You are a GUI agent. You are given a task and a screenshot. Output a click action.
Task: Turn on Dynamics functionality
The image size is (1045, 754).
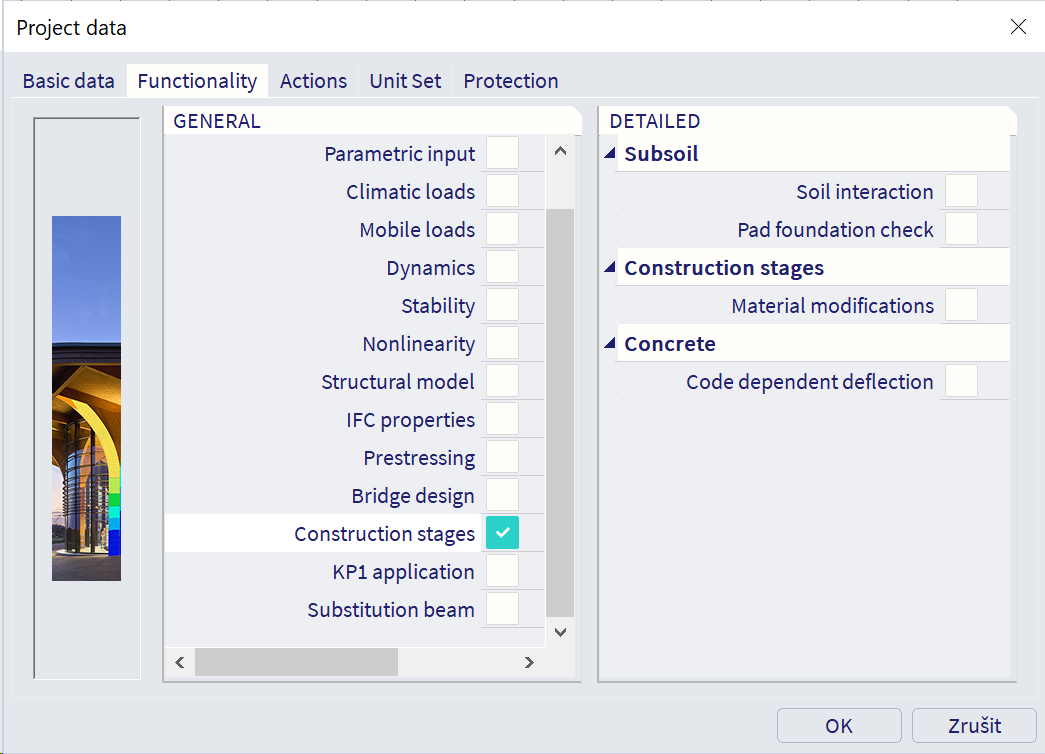tap(502, 267)
